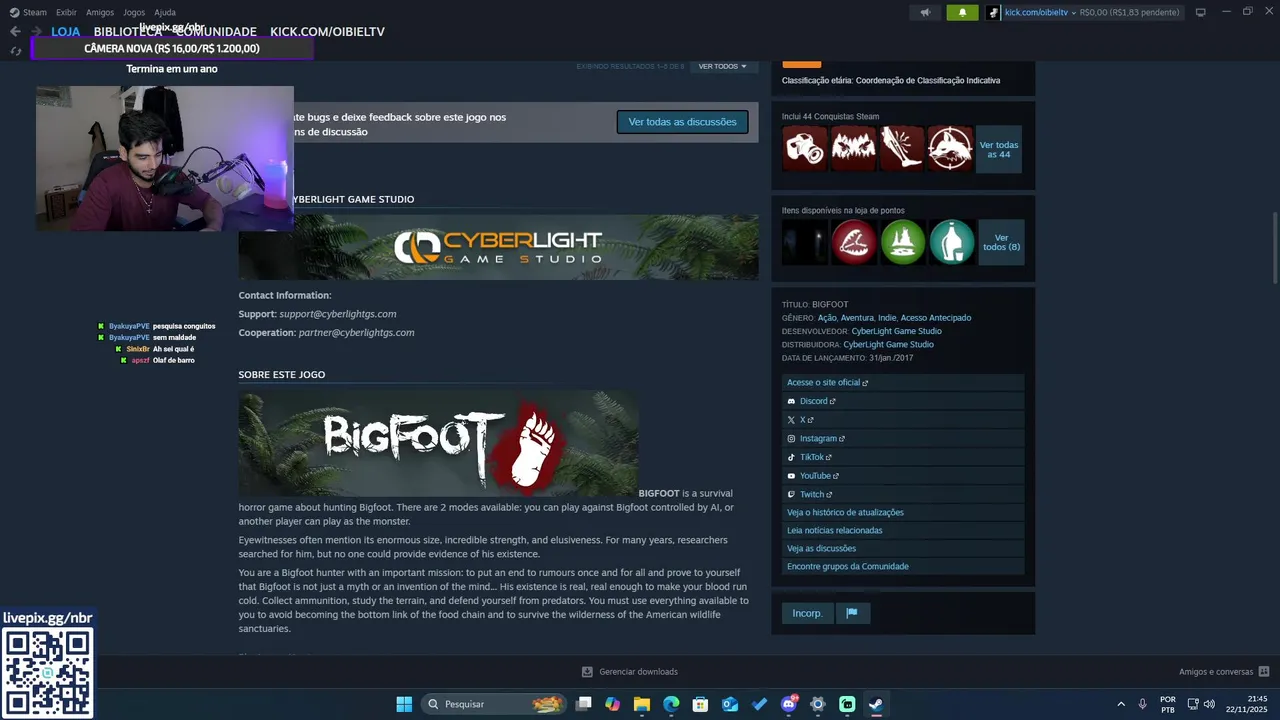1280x720 pixels.
Task: Open Amigos e conversas panel
Action: click(x=1224, y=672)
